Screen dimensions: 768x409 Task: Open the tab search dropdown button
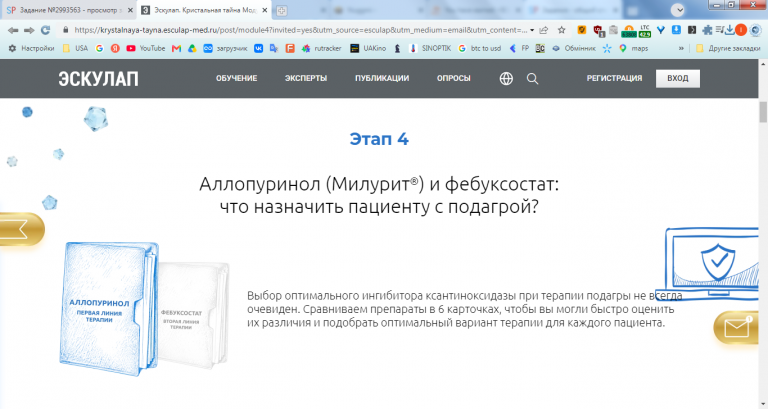pyautogui.click(x=678, y=10)
